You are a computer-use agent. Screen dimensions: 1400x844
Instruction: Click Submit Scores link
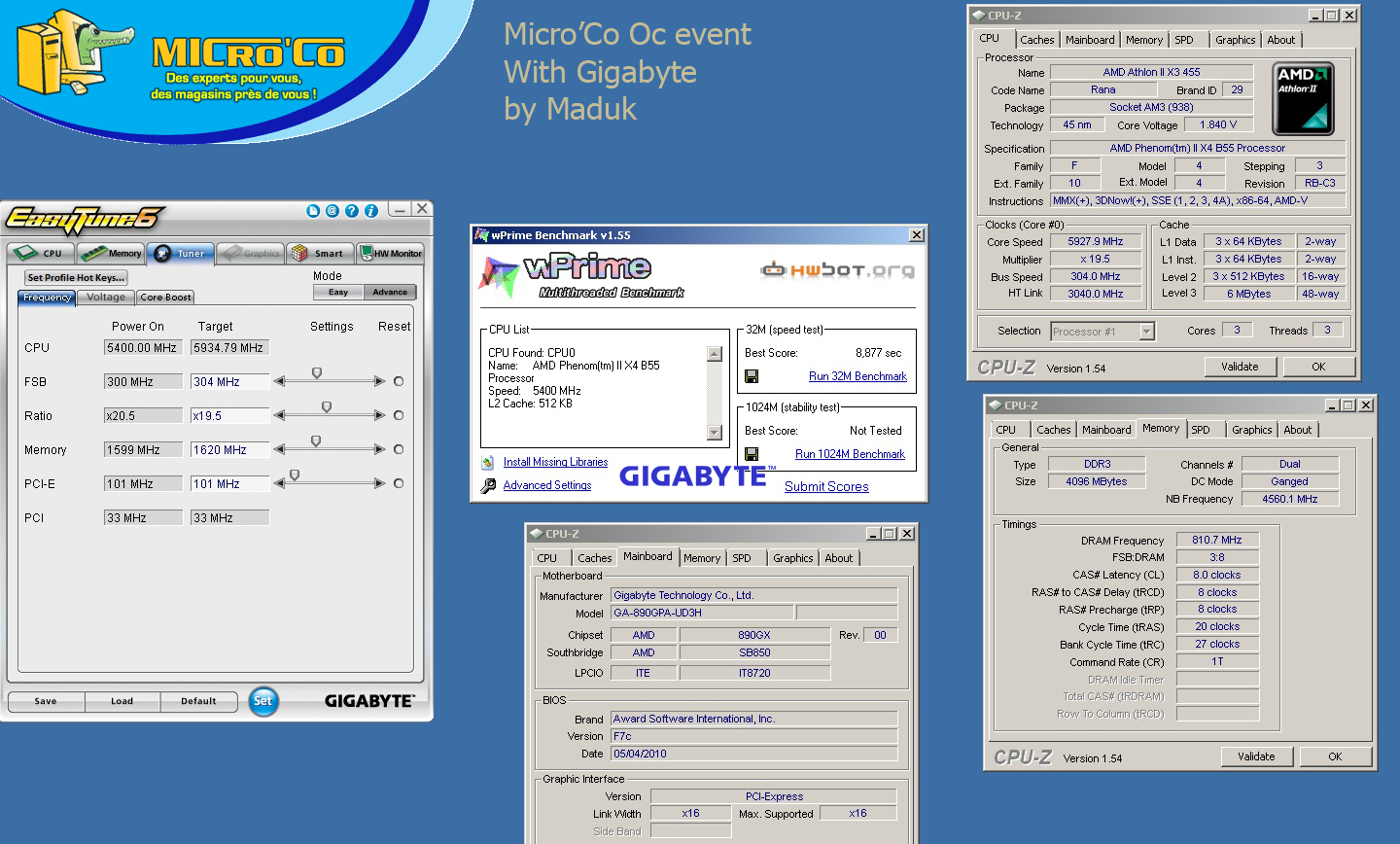[826, 486]
